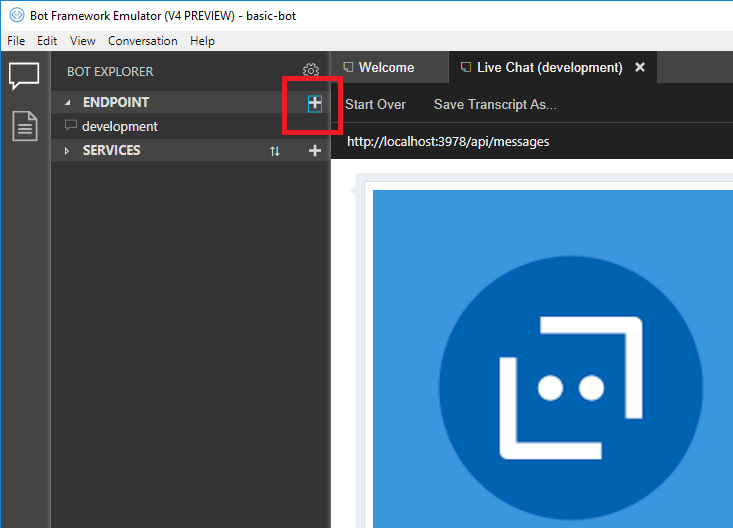Sort services with the arrows icon

(x=275, y=151)
